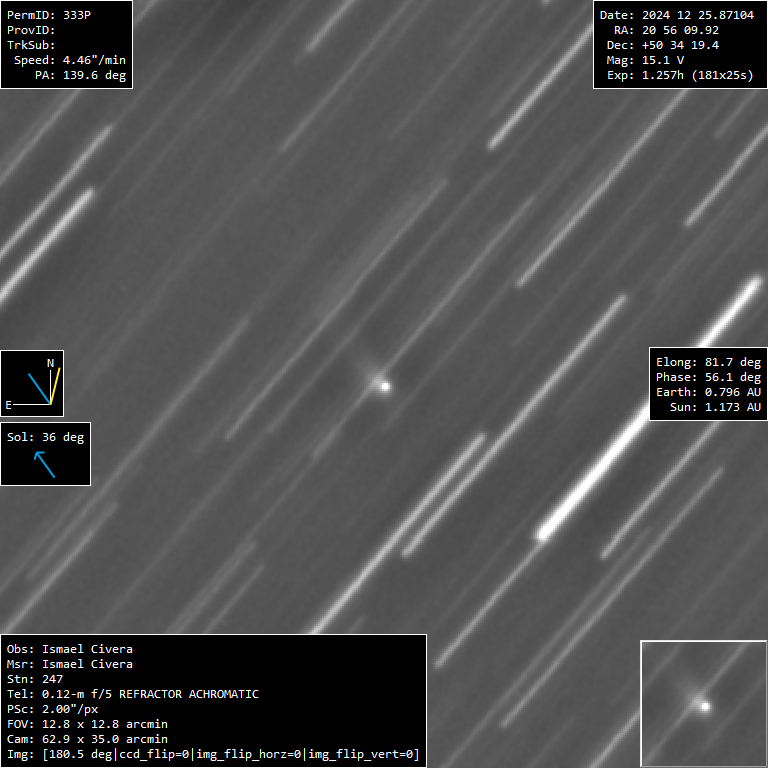The image size is (768, 768).
Task: Select the 'Obs: Ismael Civera' line
Action: tap(70, 649)
